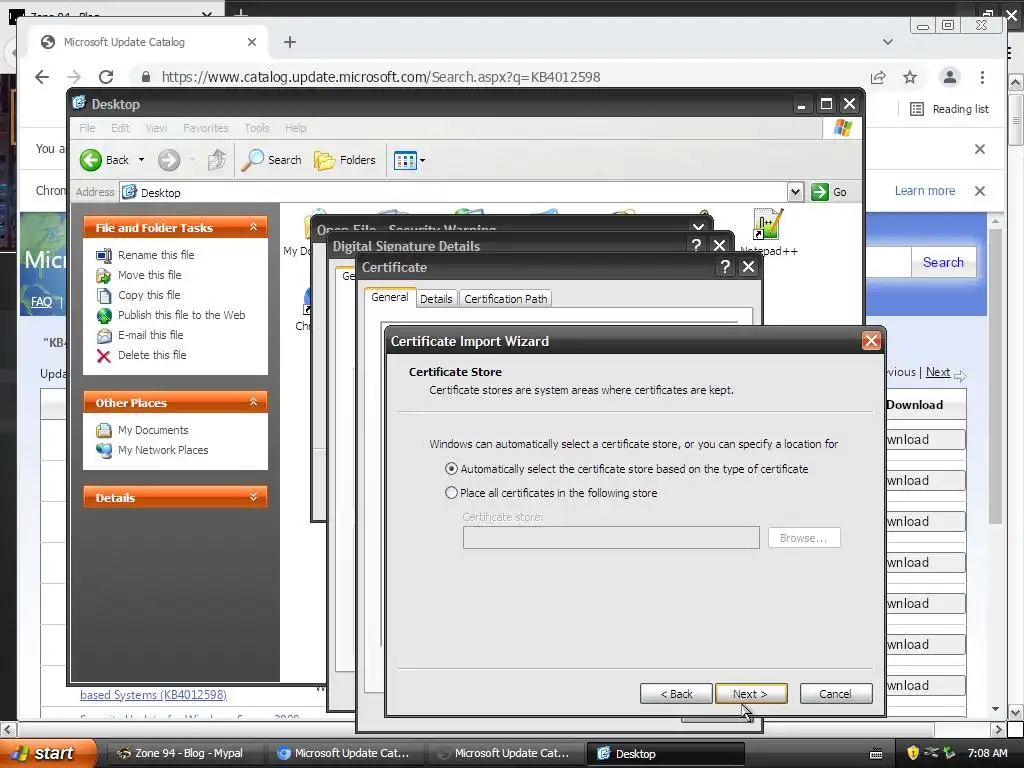This screenshot has height=768, width=1024.
Task: Open the Chrome profile avatar
Action: [x=950, y=77]
